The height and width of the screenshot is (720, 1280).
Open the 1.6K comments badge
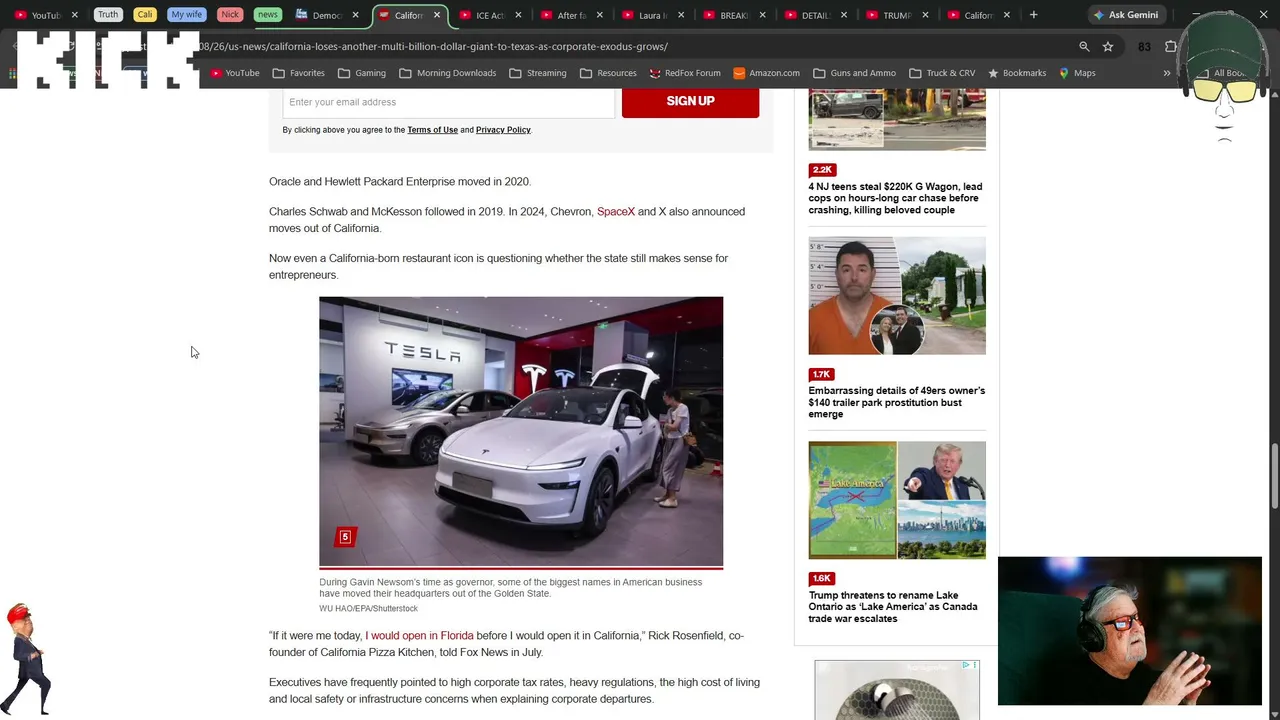pyautogui.click(x=822, y=578)
